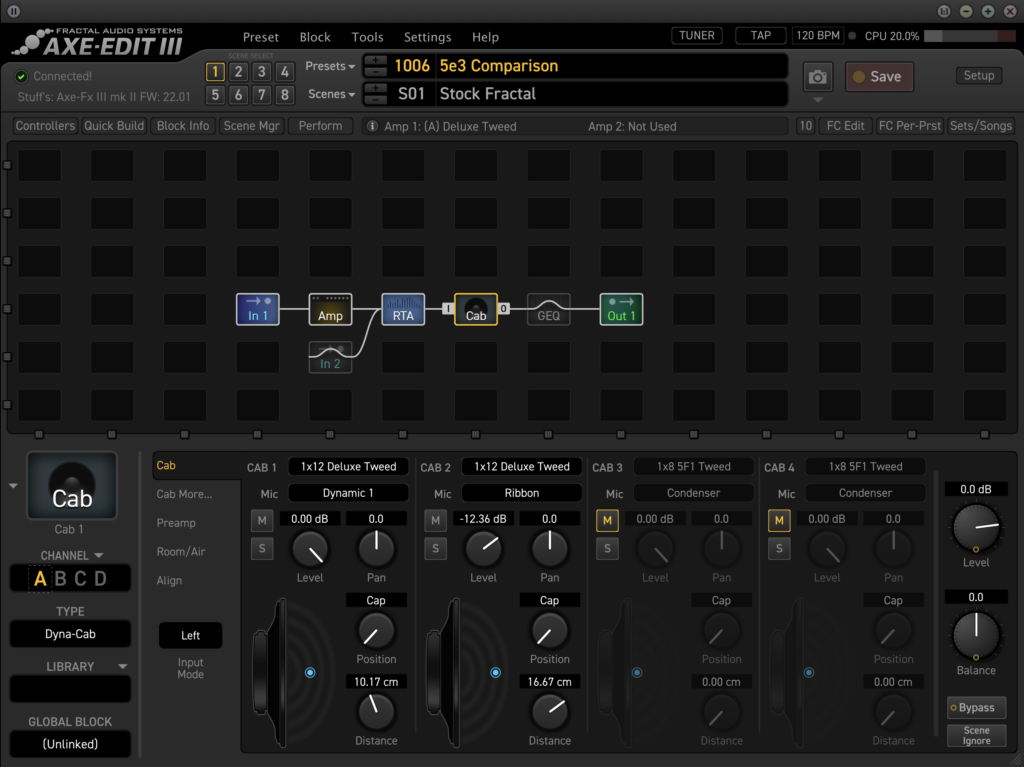This screenshot has width=1024, height=767.
Task: Click the master Balance knob
Action: coord(976,636)
